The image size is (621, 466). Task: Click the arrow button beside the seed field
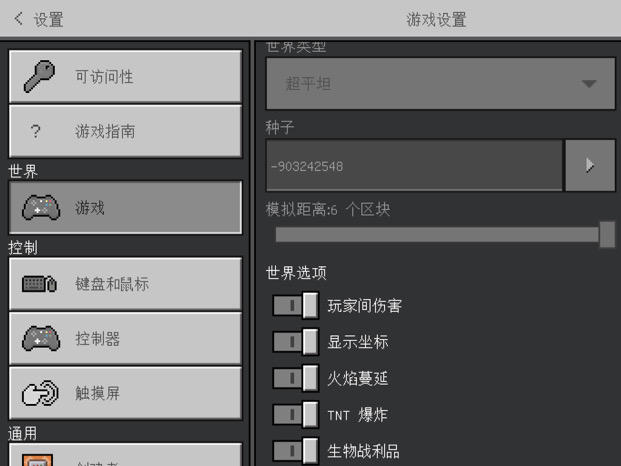tap(590, 165)
